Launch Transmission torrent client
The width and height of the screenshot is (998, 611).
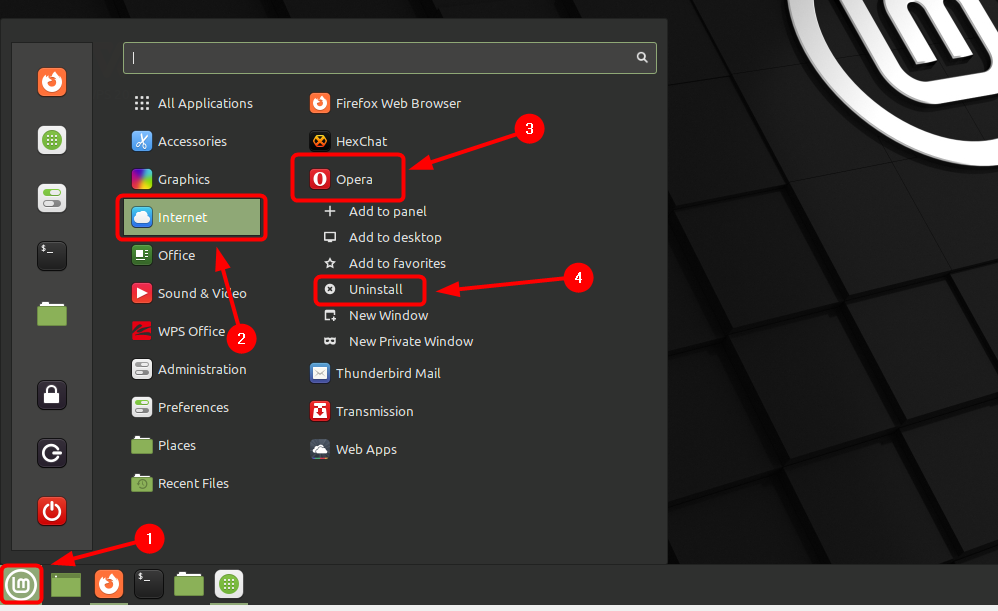pos(362,412)
